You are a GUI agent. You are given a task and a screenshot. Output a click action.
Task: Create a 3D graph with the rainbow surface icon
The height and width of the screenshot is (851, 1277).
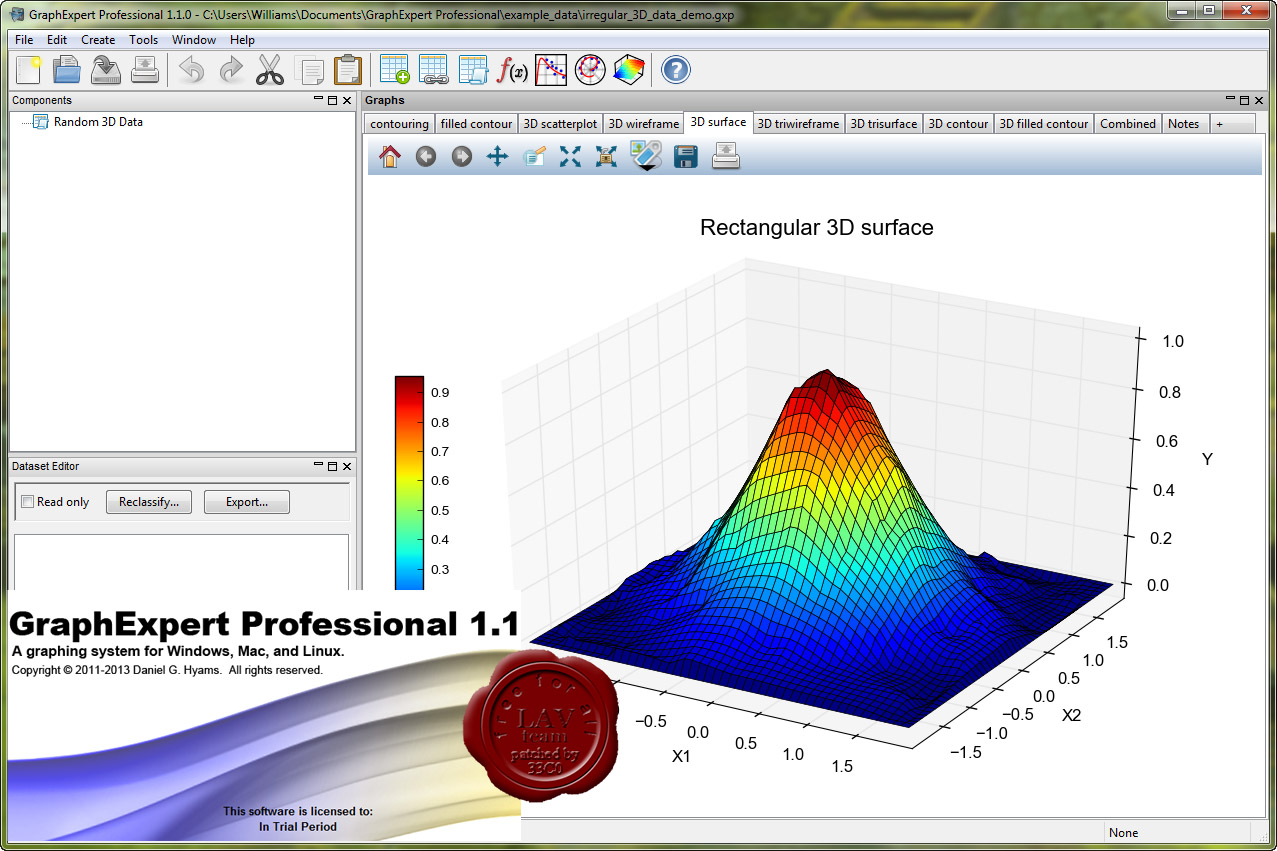click(629, 70)
